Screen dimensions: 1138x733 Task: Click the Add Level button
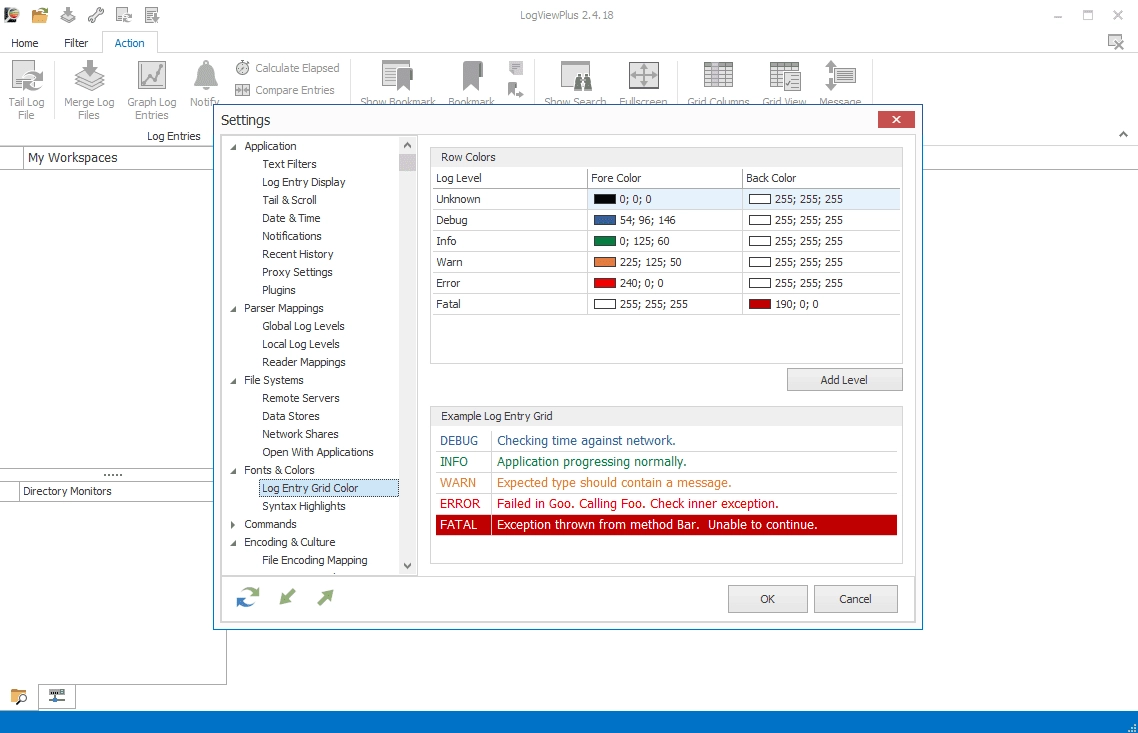(x=844, y=380)
